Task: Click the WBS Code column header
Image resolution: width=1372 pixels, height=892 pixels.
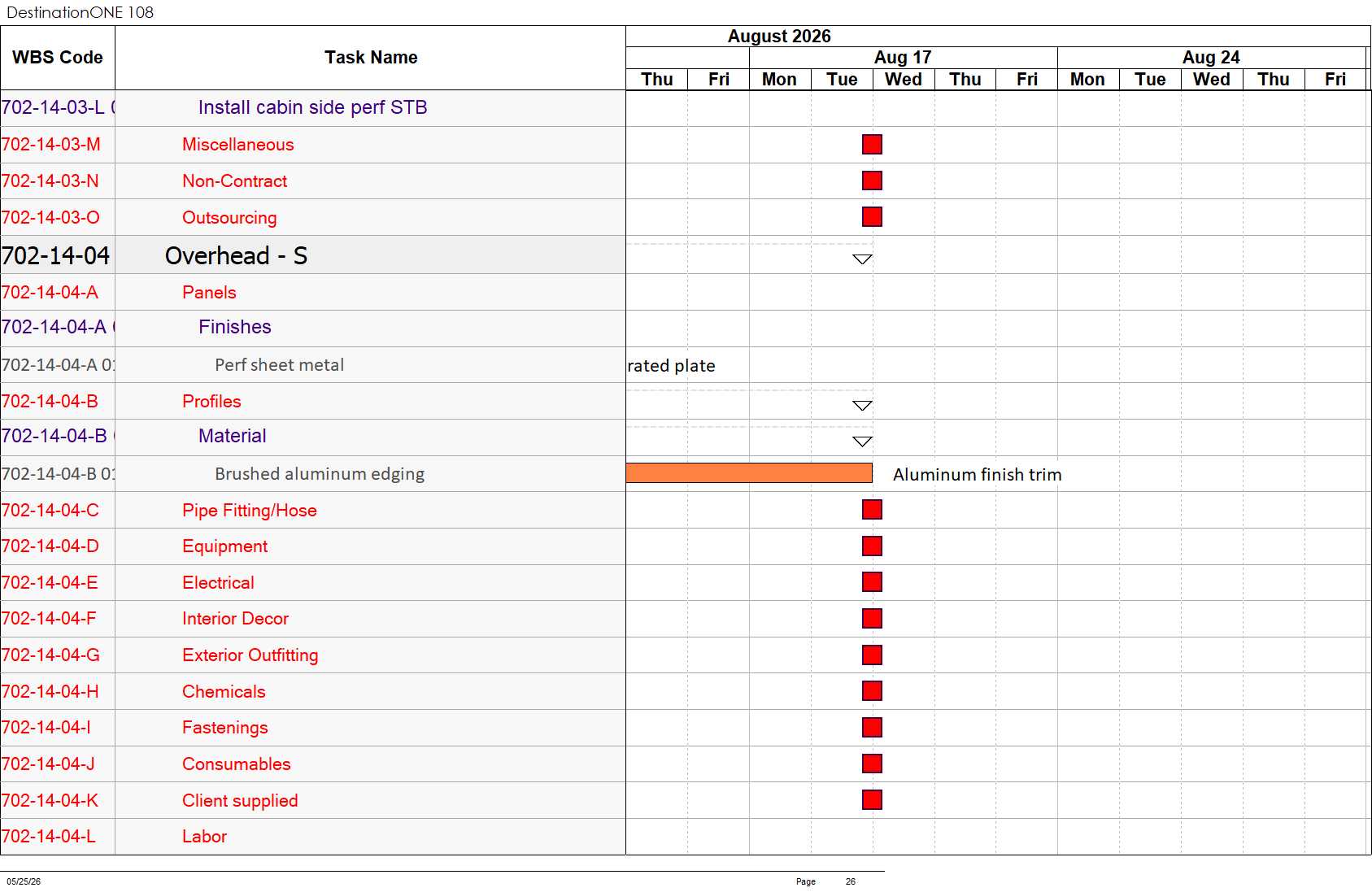Action: coord(58,58)
